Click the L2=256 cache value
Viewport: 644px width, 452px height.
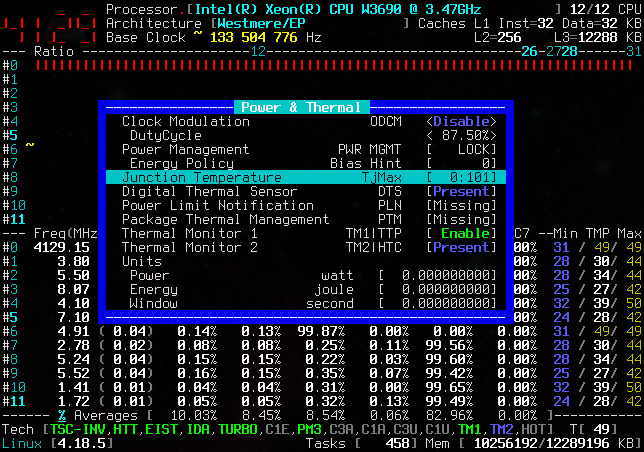[497, 37]
